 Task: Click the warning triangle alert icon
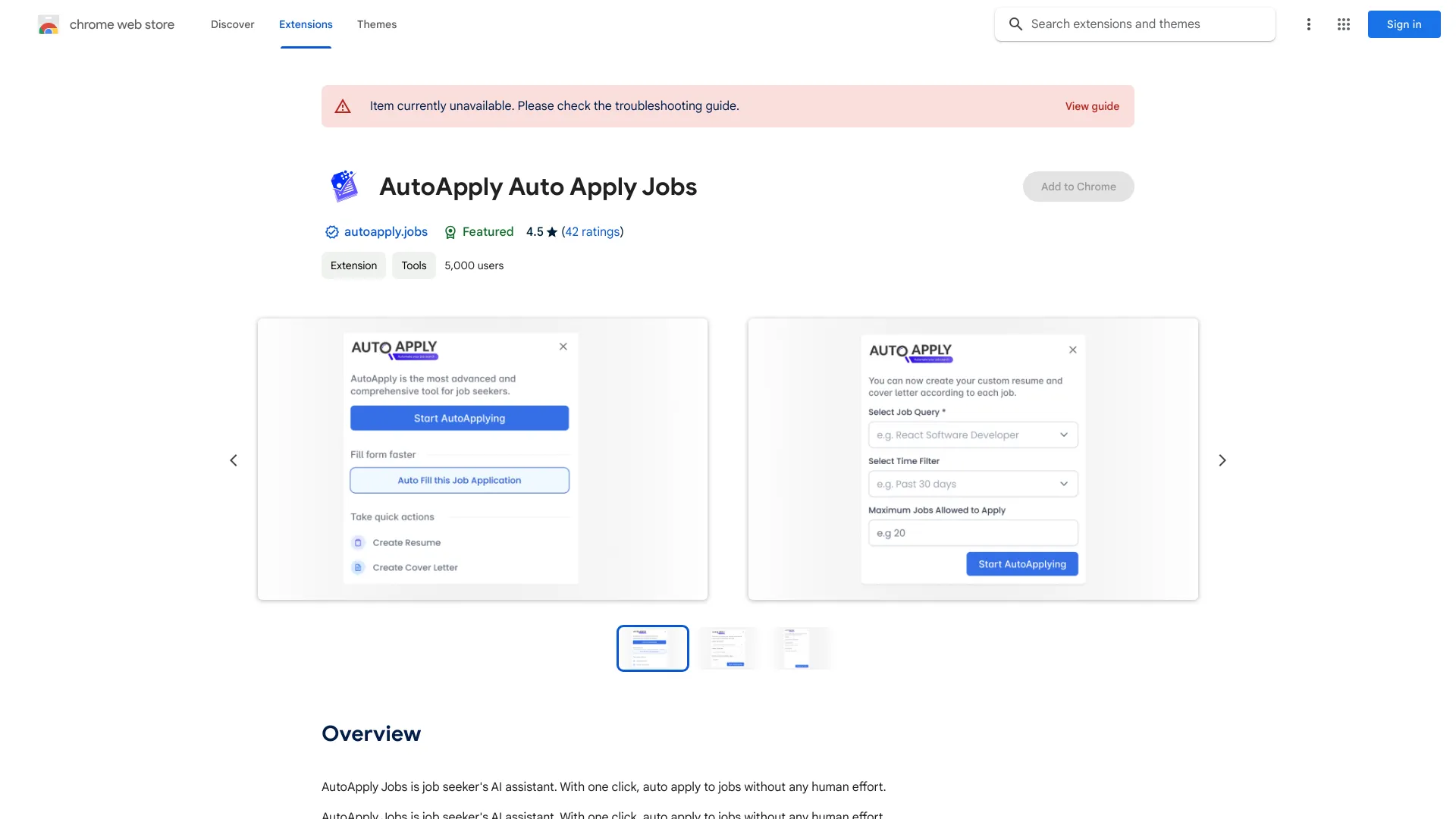click(342, 105)
